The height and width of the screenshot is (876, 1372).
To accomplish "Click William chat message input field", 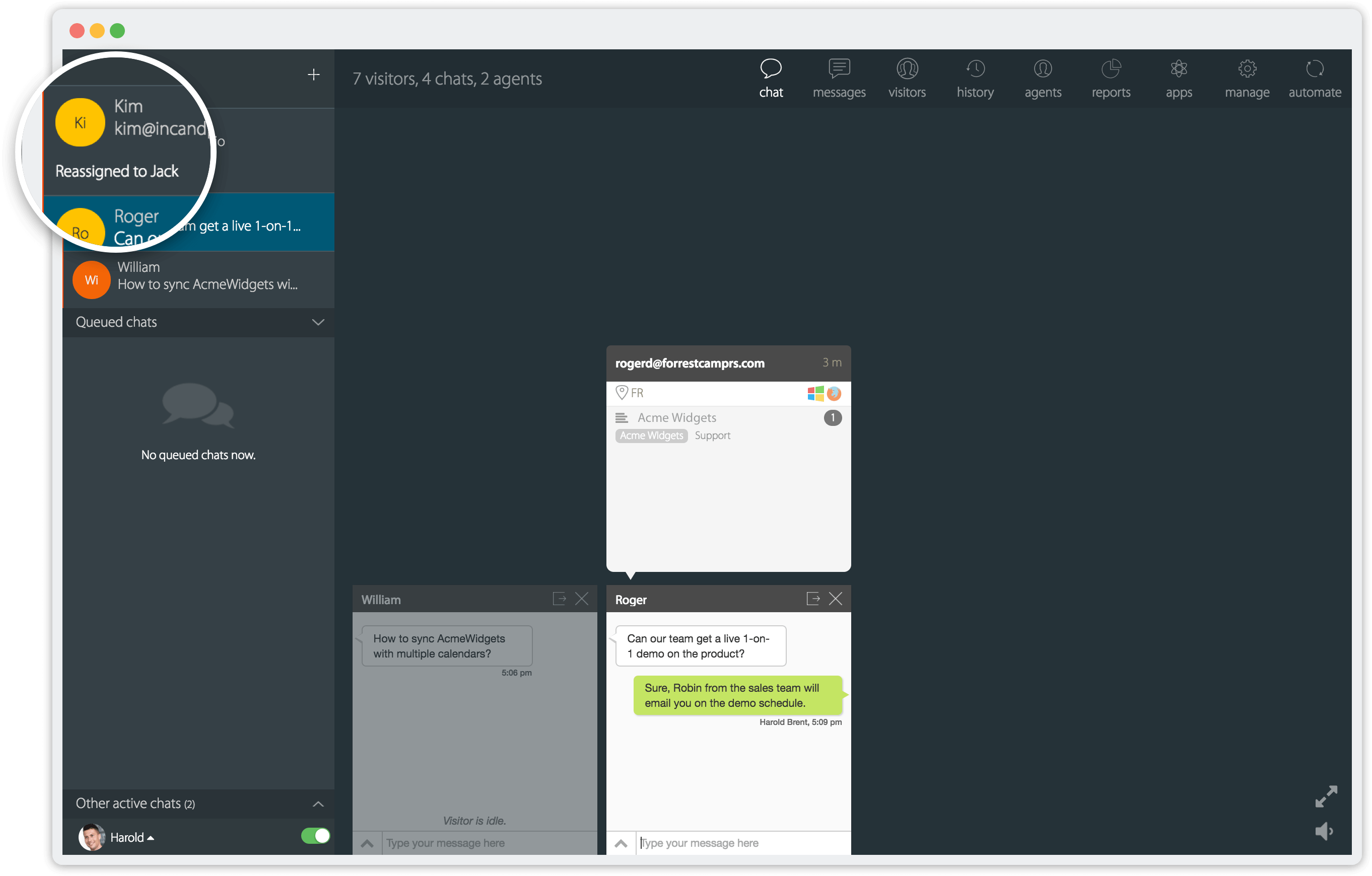I will pos(490,843).
